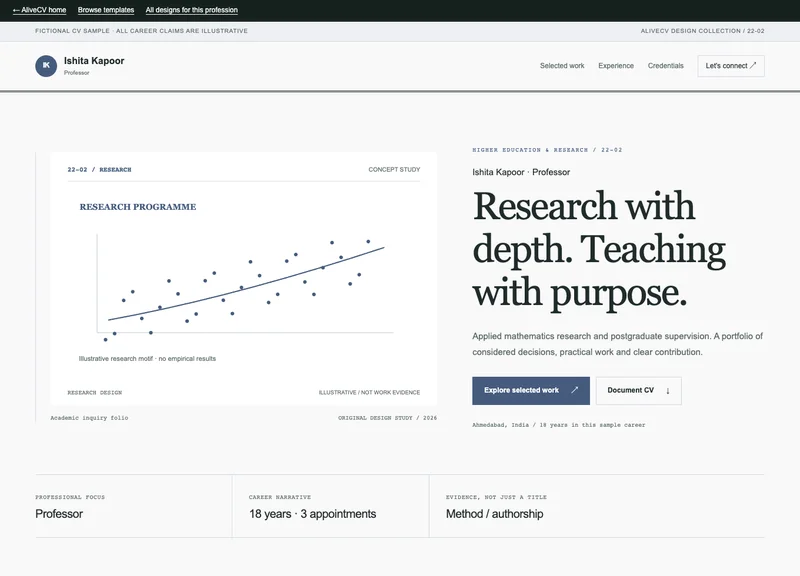Open the Browse templates link
The width and height of the screenshot is (800, 576).
(x=106, y=10)
